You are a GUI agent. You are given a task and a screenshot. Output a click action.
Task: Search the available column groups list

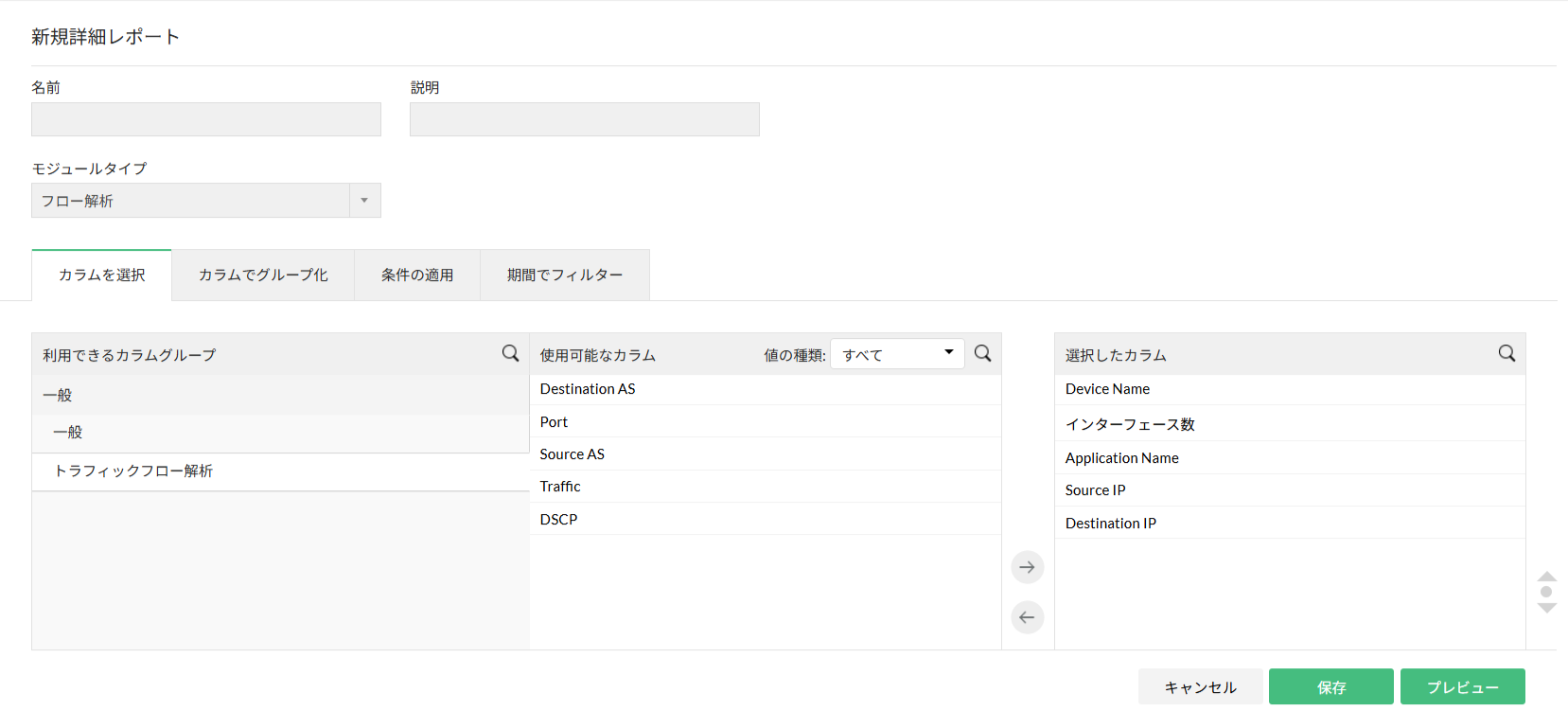pos(510,353)
